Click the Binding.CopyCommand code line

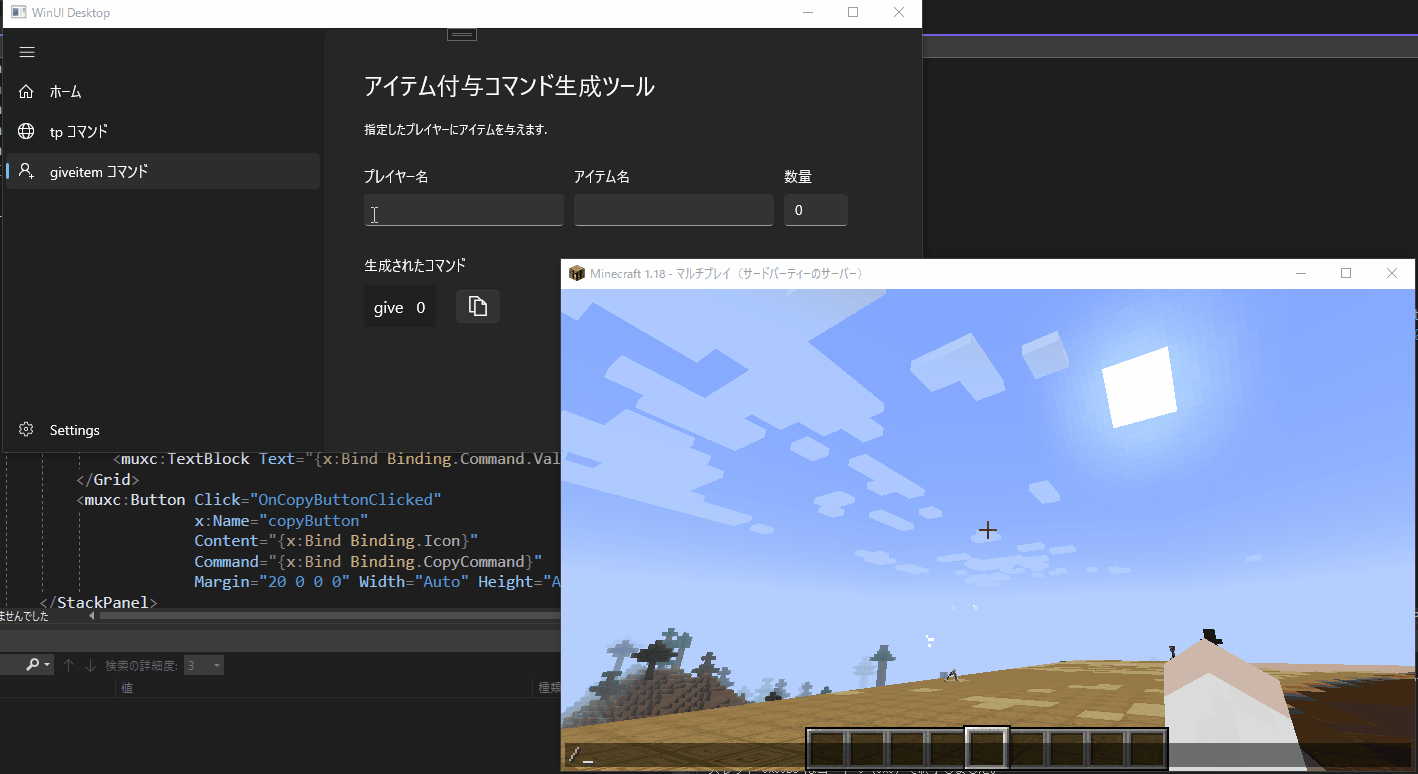[x=368, y=561]
